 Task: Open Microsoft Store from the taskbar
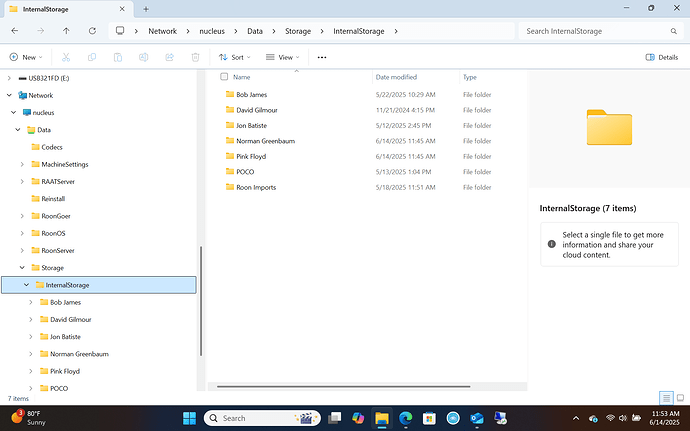(429, 418)
